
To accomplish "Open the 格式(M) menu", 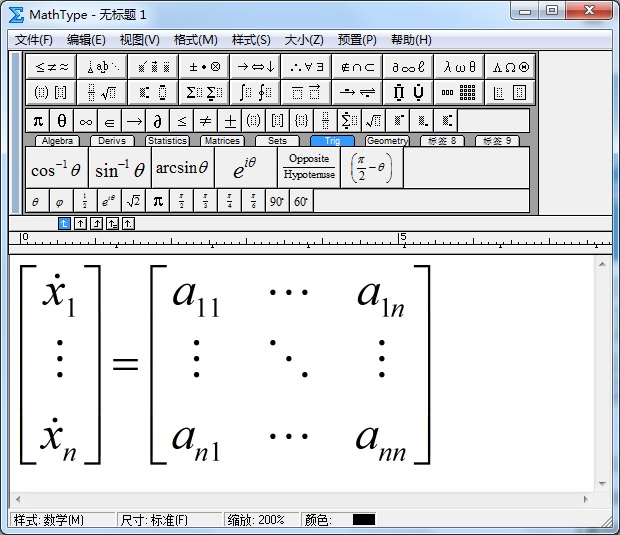I will coord(195,40).
